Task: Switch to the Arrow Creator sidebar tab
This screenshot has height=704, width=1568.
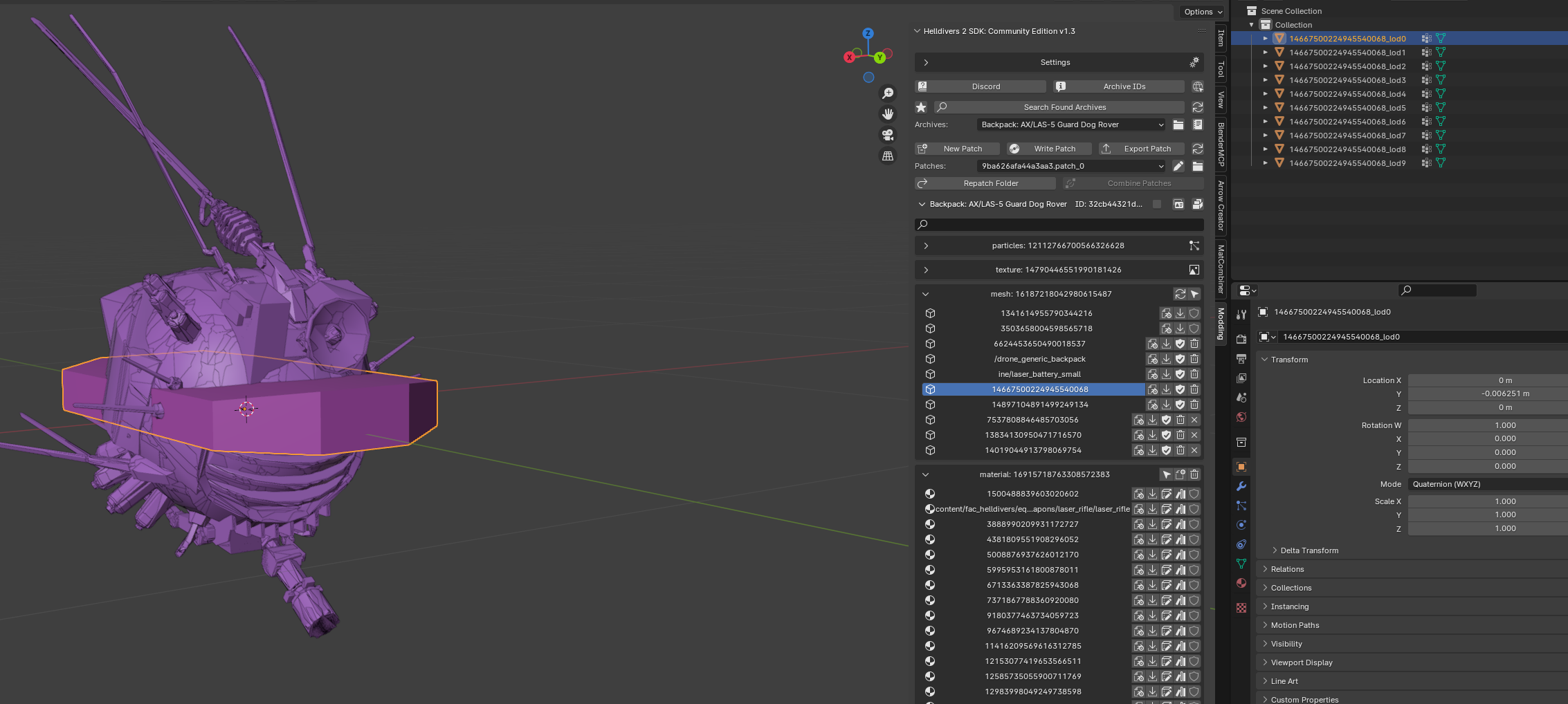Action: tap(1221, 205)
